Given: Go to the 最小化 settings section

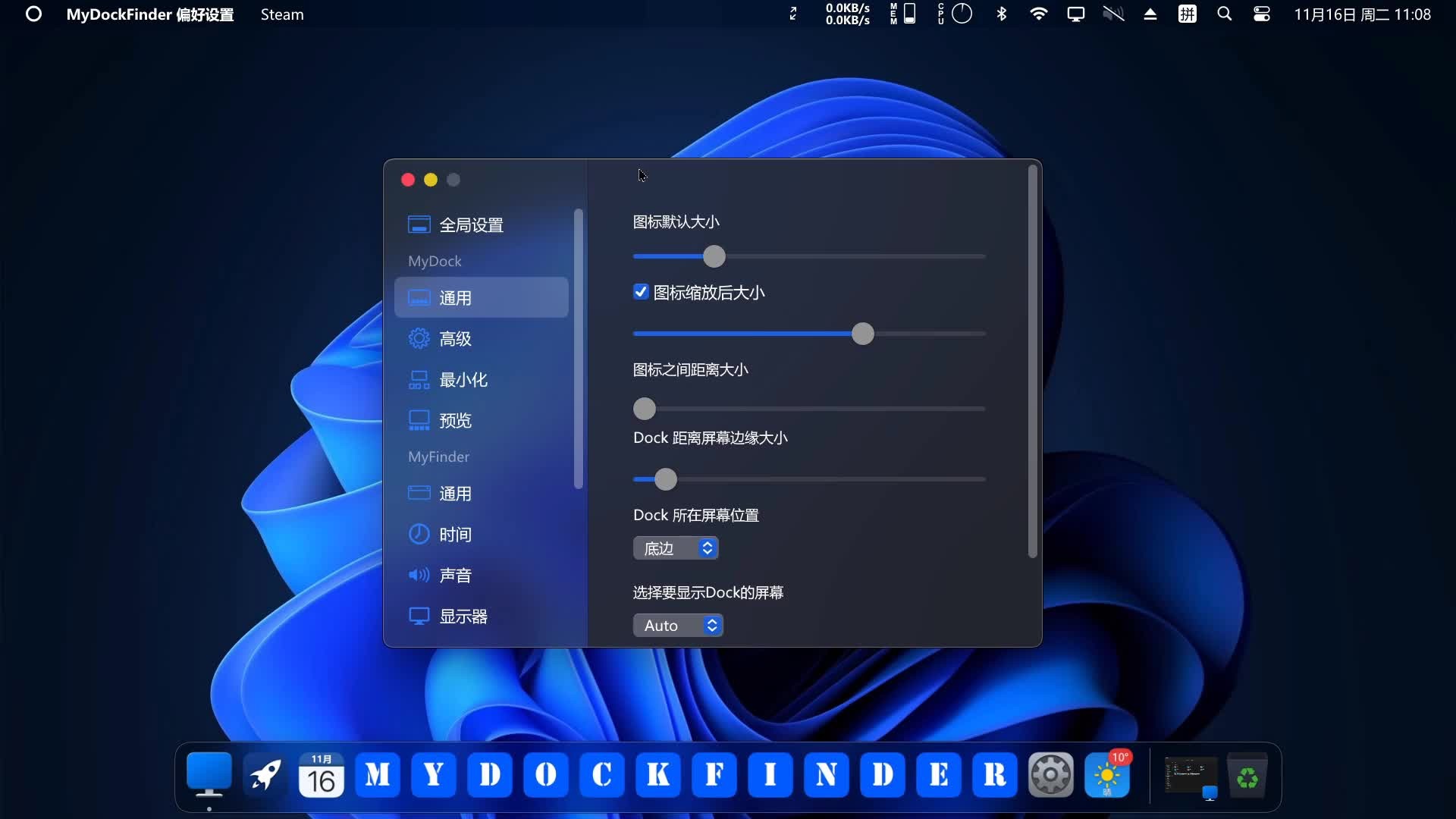Looking at the screenshot, I should pos(463,380).
